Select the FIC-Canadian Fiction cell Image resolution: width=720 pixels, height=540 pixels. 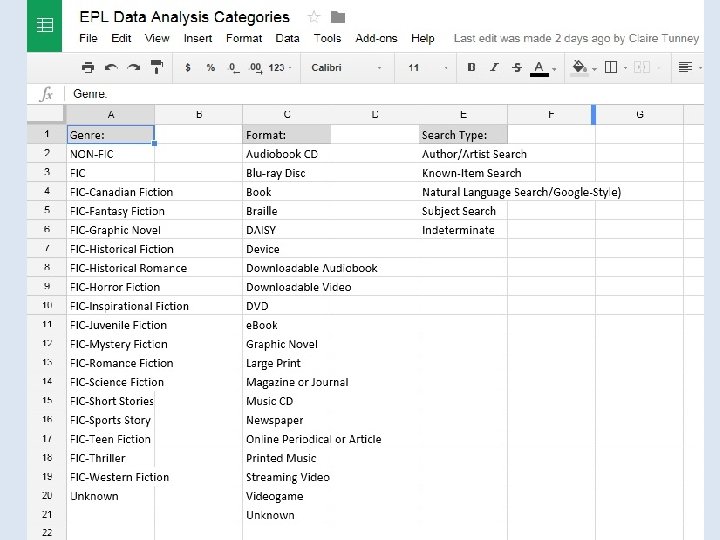pos(111,192)
